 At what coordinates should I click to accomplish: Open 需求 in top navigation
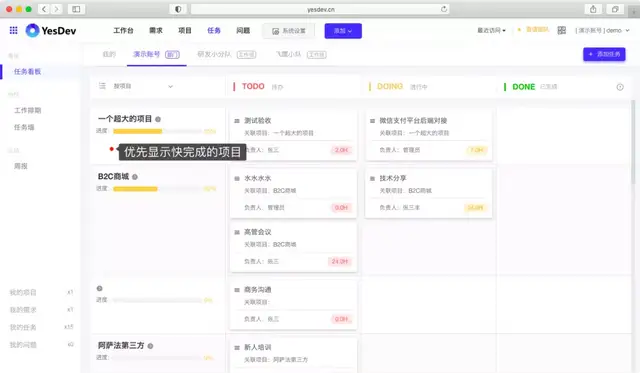pos(156,31)
